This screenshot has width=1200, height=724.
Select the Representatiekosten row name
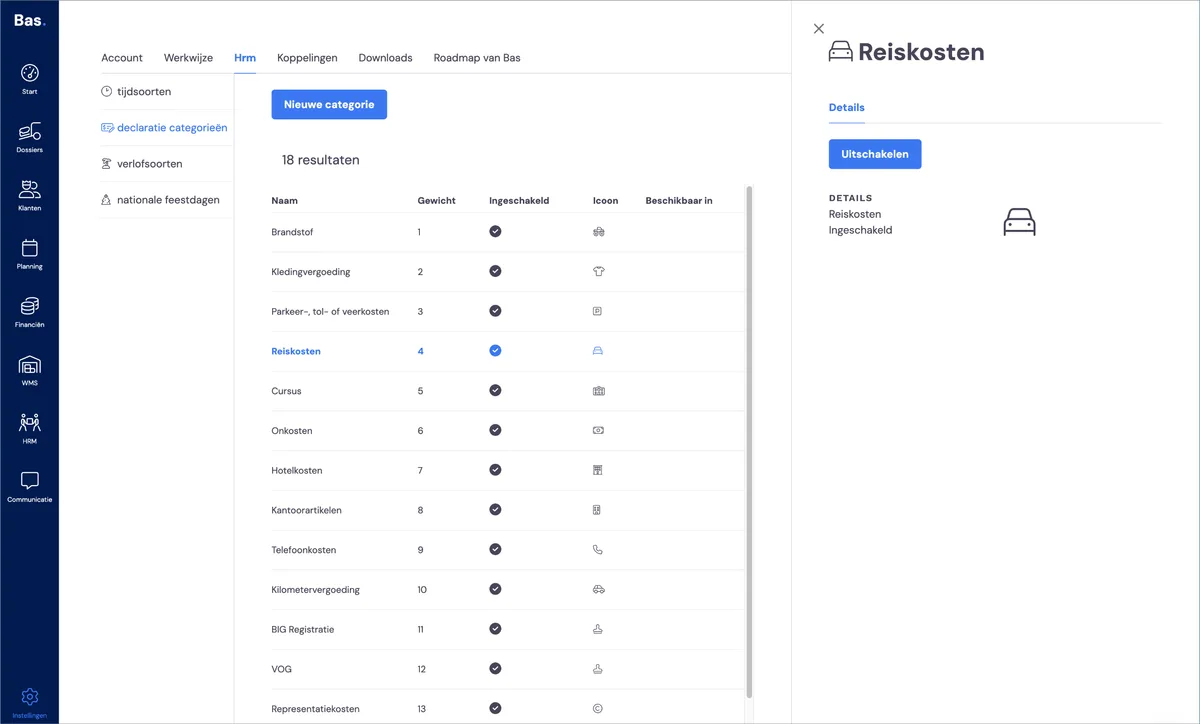point(316,709)
